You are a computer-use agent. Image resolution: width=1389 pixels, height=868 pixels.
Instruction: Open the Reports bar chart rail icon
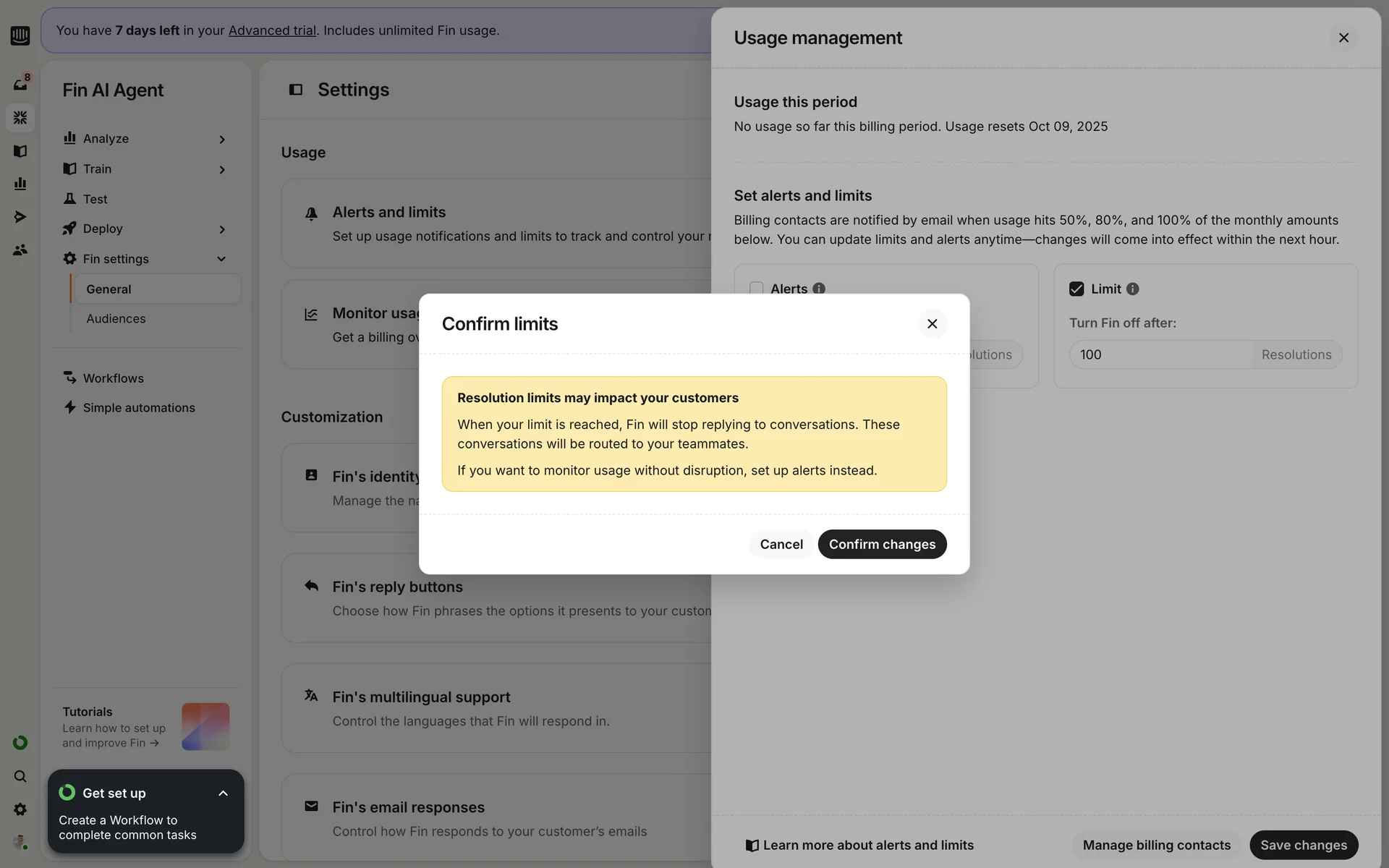tap(20, 184)
